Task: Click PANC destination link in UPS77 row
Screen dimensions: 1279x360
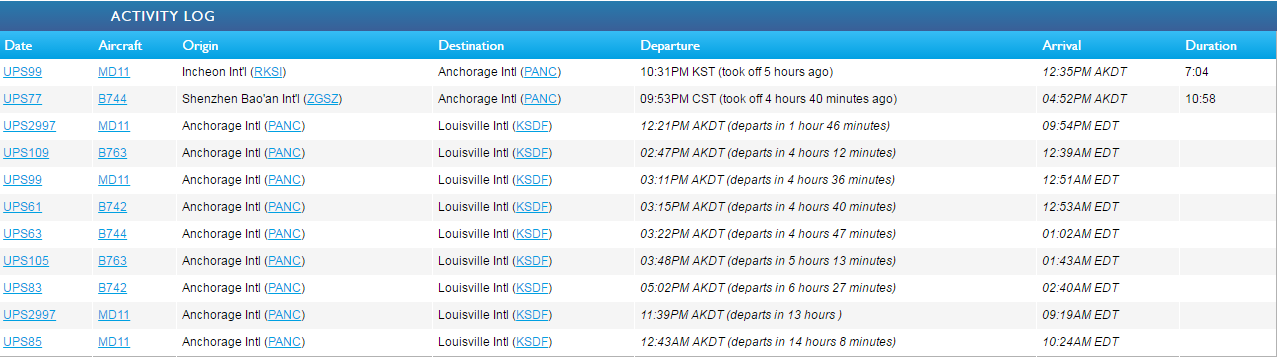Action: click(x=542, y=99)
